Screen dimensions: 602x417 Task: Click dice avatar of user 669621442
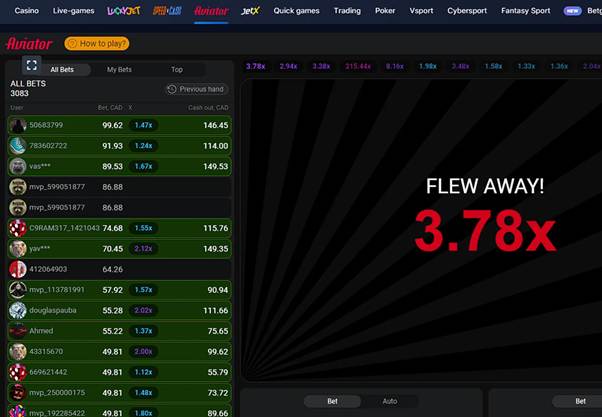(18, 372)
